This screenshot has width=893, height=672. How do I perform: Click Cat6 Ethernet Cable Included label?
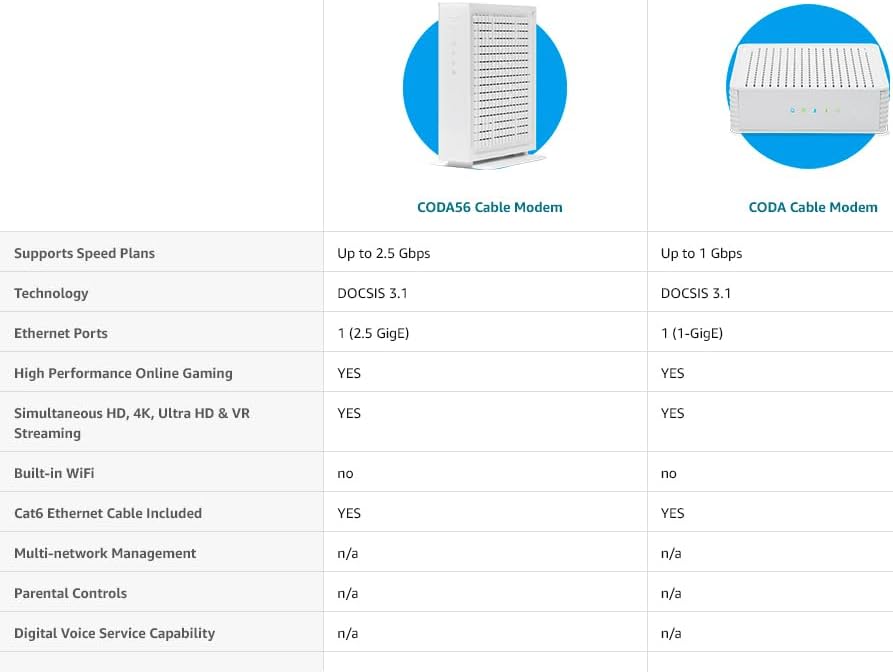(108, 513)
